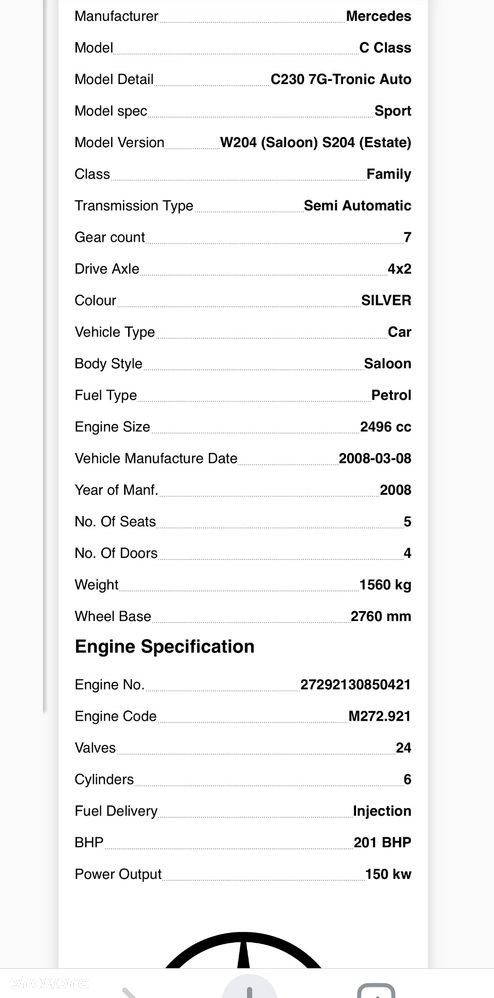Viewport: 494px width, 998px height.
Task: Click the C230 7G-Tronic Auto model detail
Action: (341, 80)
